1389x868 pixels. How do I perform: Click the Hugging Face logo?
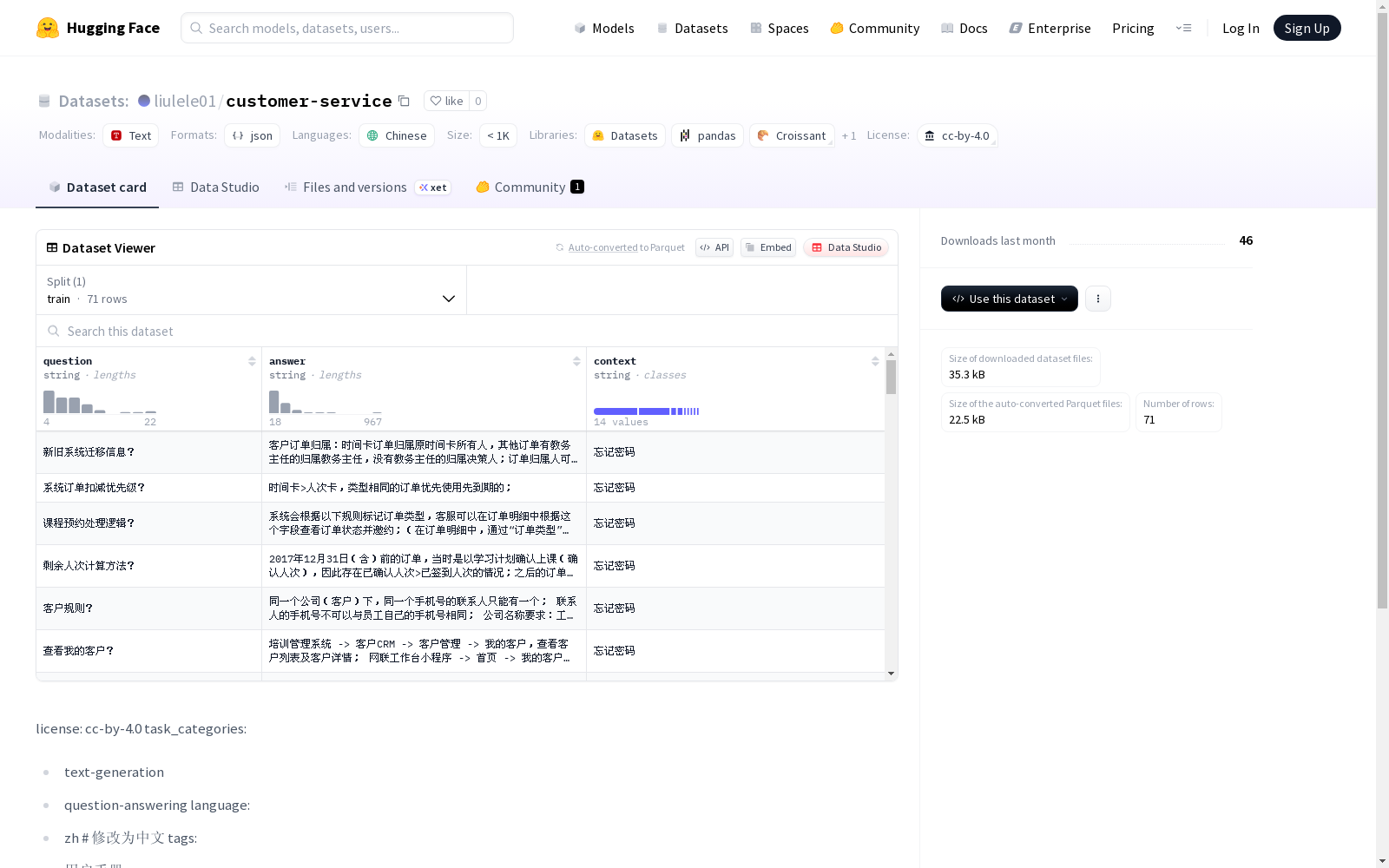98,28
